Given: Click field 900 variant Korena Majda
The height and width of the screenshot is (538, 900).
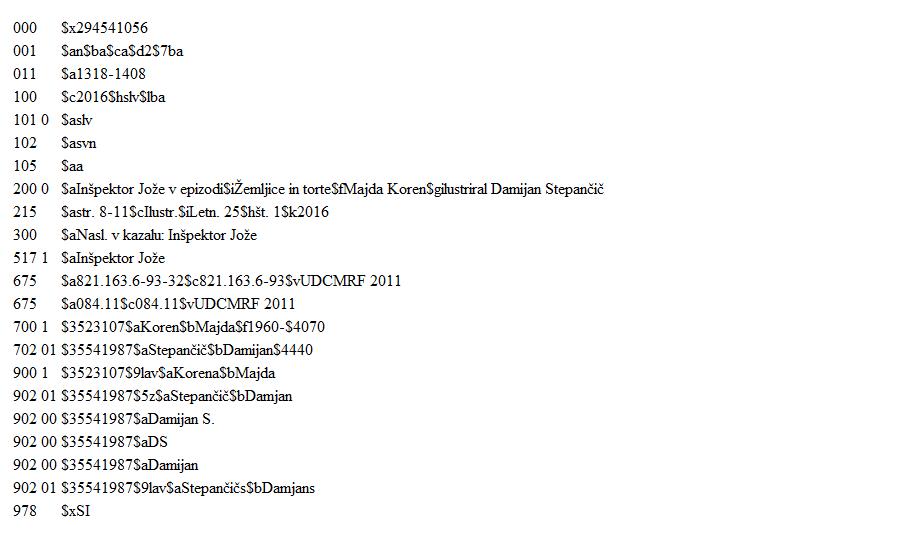Looking at the screenshot, I should (168, 373).
